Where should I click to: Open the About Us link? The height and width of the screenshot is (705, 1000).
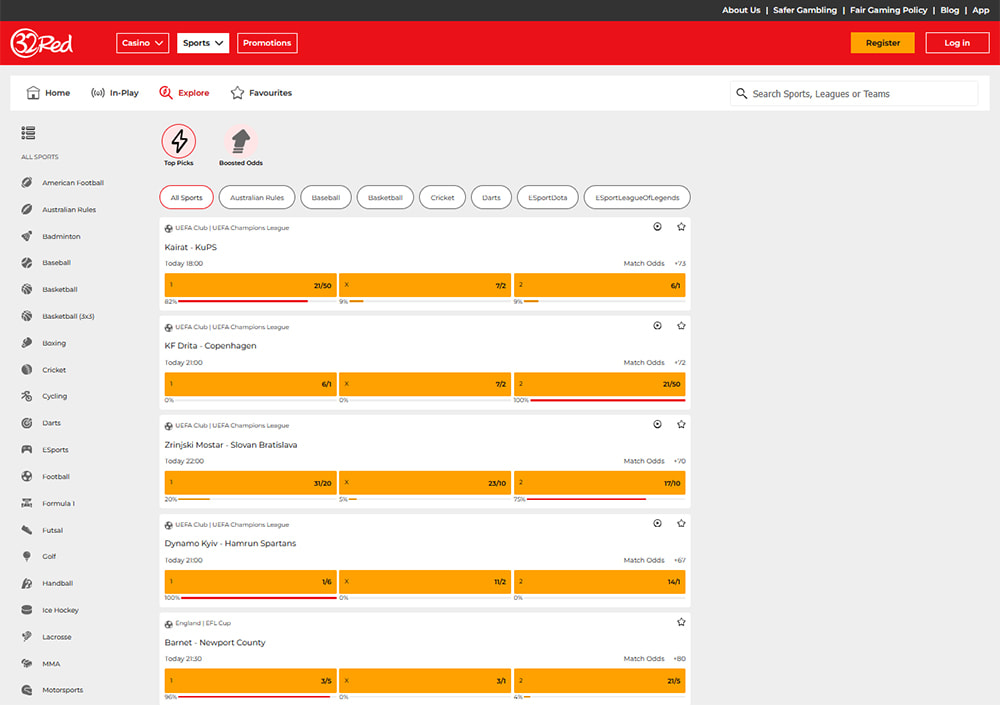coord(741,10)
